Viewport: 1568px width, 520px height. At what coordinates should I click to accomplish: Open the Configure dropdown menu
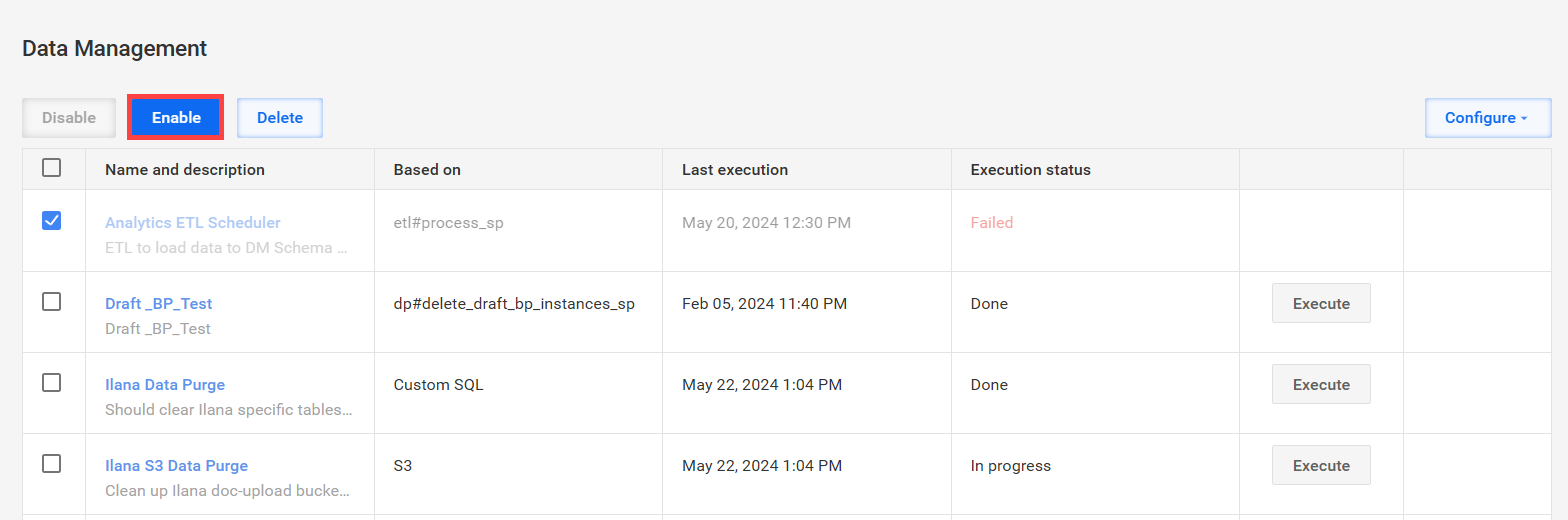[1488, 118]
